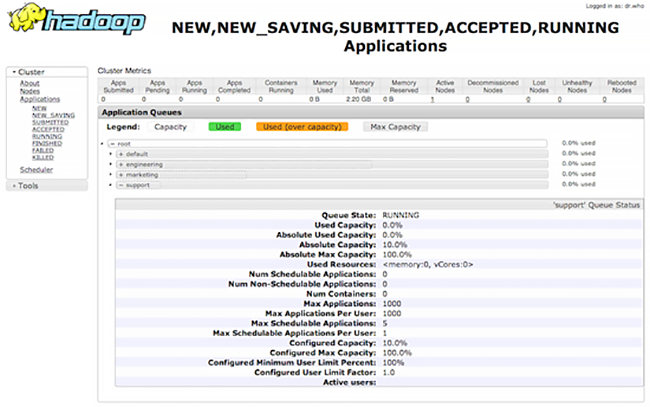Click the green Used legend swatch

(x=225, y=127)
